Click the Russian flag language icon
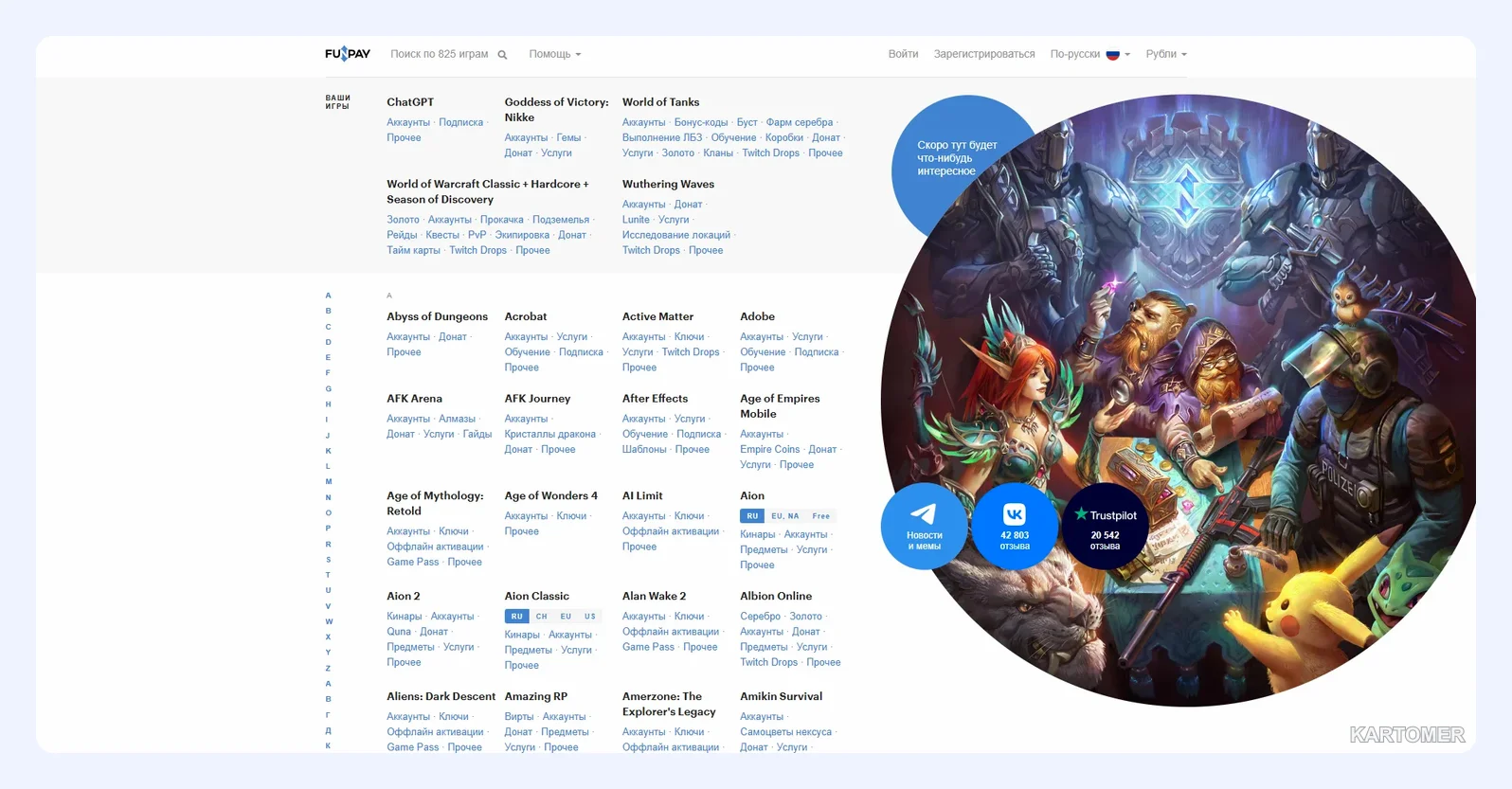1512x789 pixels. [x=1113, y=55]
